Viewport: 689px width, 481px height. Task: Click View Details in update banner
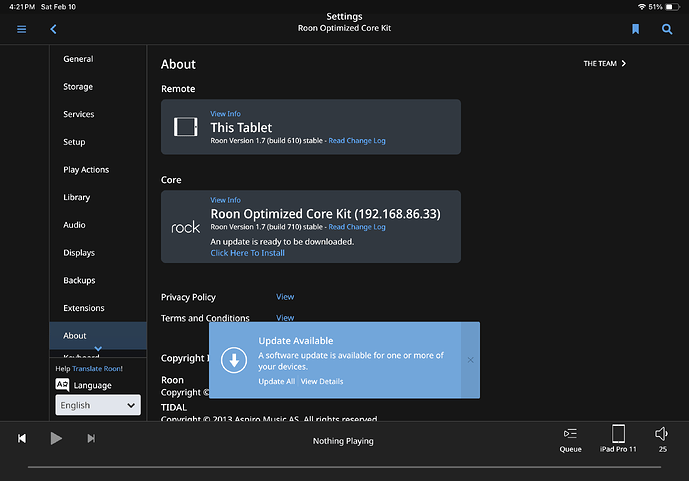tap(322, 381)
